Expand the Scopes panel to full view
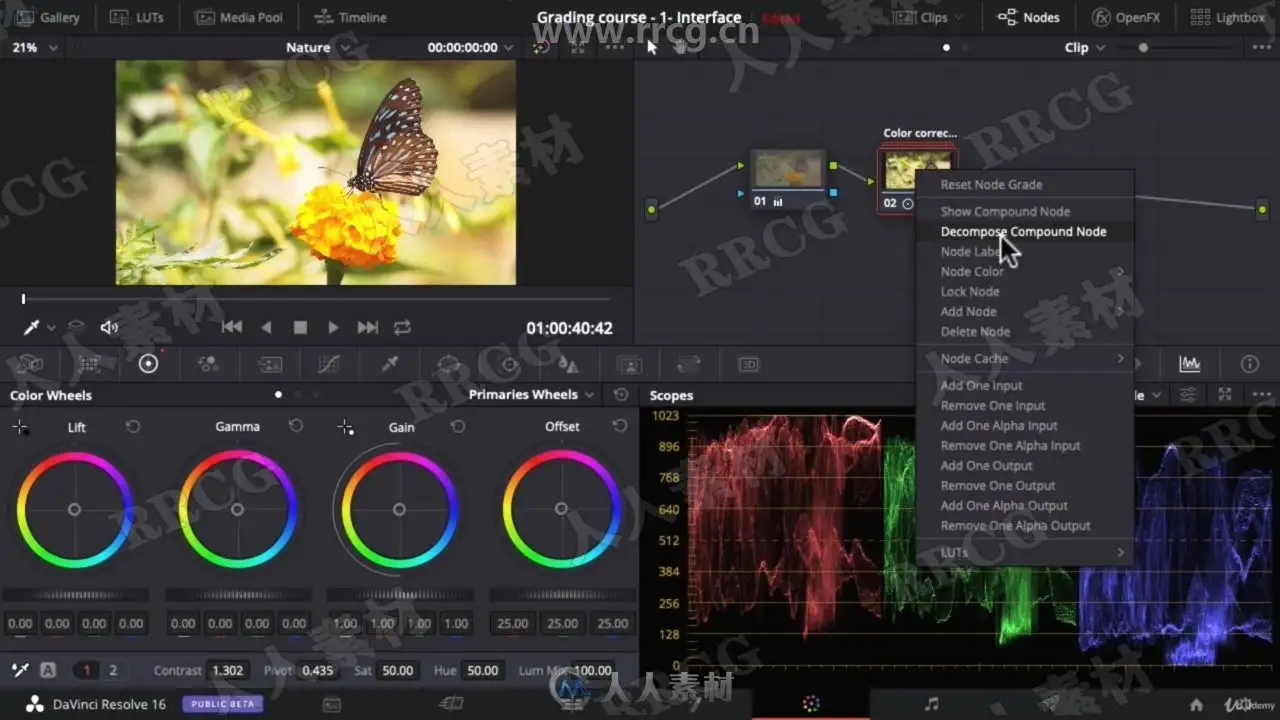The image size is (1280, 720). tap(1225, 395)
